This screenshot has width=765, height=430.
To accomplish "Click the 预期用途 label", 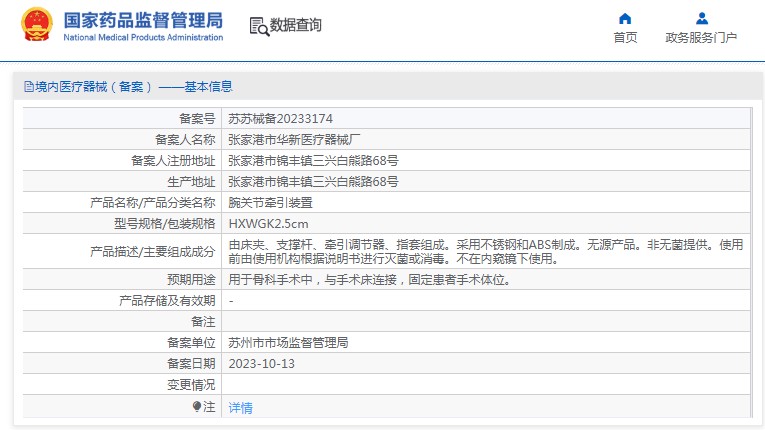I will pyautogui.click(x=191, y=280).
